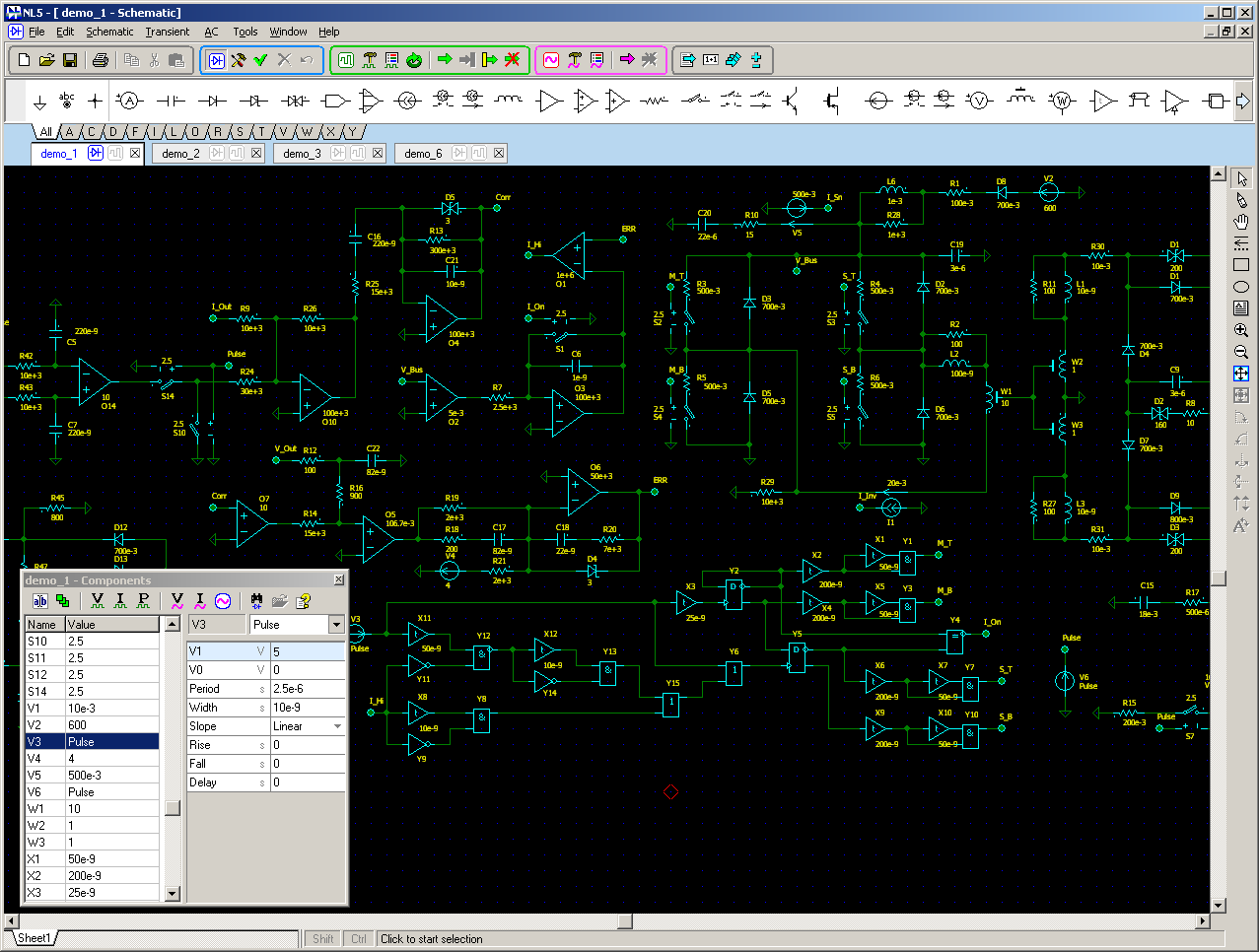Run a transient analysis from the toolbar
Image resolution: width=1259 pixels, height=952 pixels.
[x=347, y=60]
